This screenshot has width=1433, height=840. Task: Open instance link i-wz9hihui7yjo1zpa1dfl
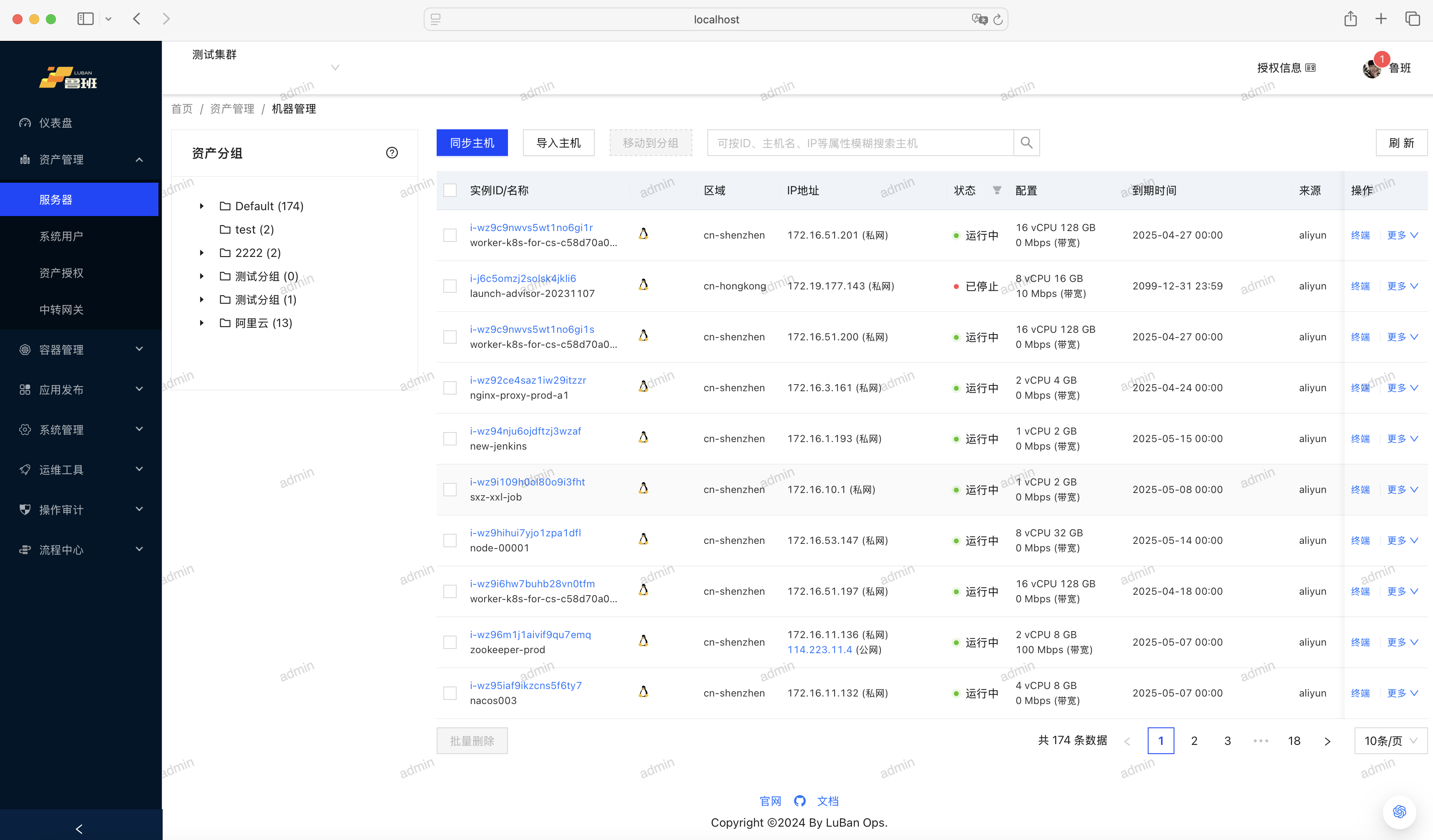tap(525, 533)
